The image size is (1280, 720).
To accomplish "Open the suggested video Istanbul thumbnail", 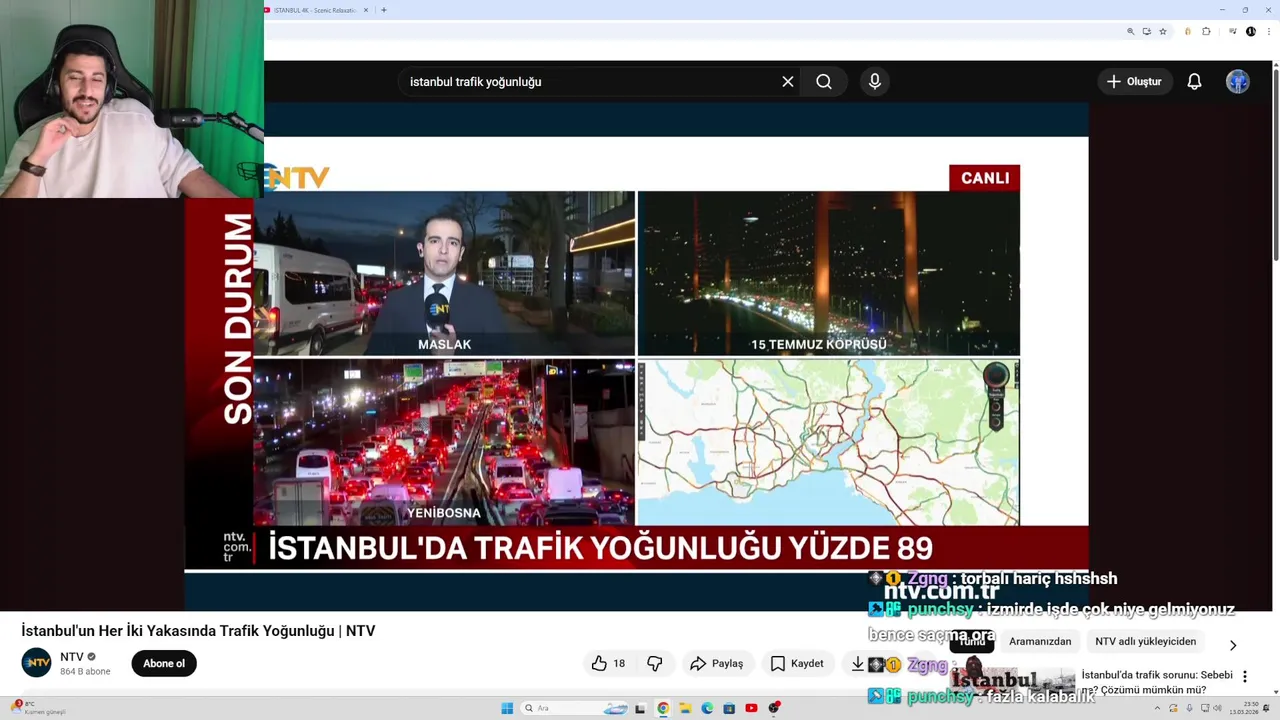I will [x=1012, y=682].
